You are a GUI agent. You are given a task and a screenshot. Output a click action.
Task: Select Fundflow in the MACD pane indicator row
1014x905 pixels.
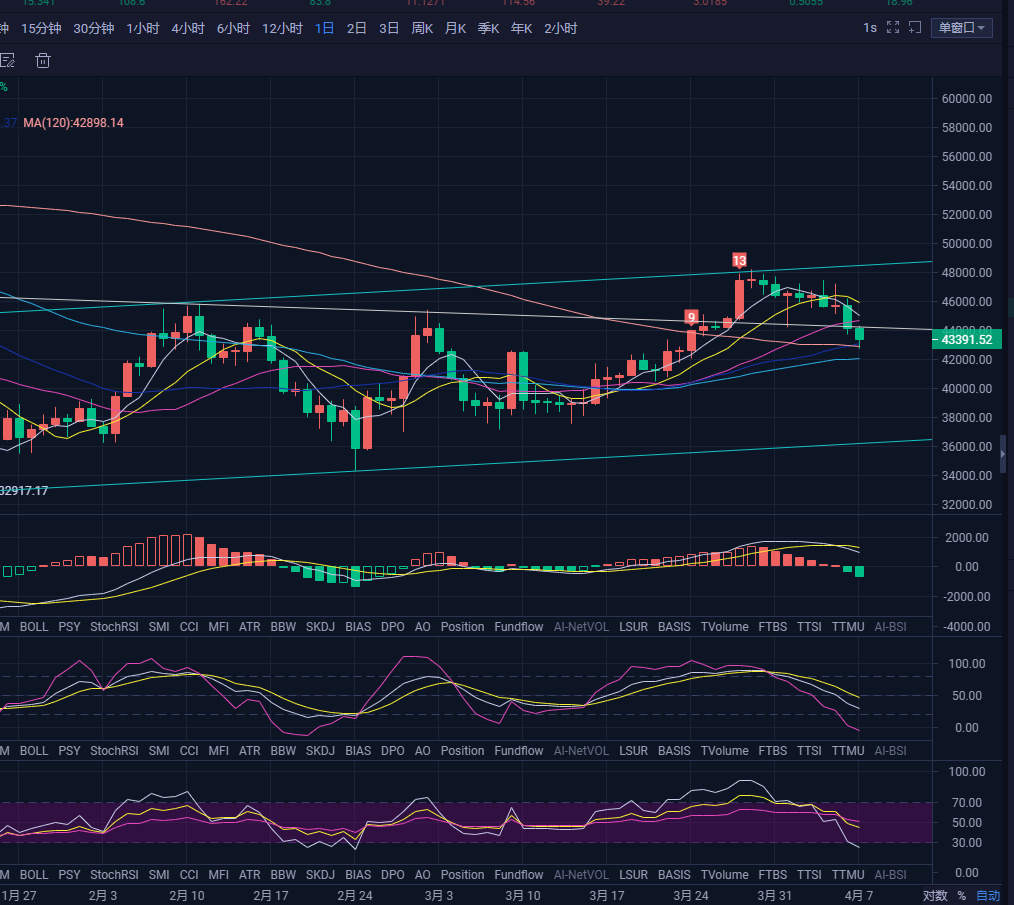519,627
